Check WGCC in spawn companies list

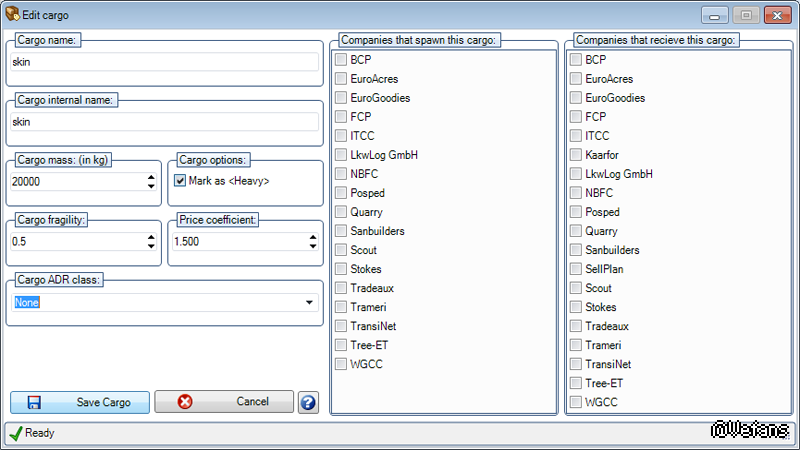pos(341,364)
